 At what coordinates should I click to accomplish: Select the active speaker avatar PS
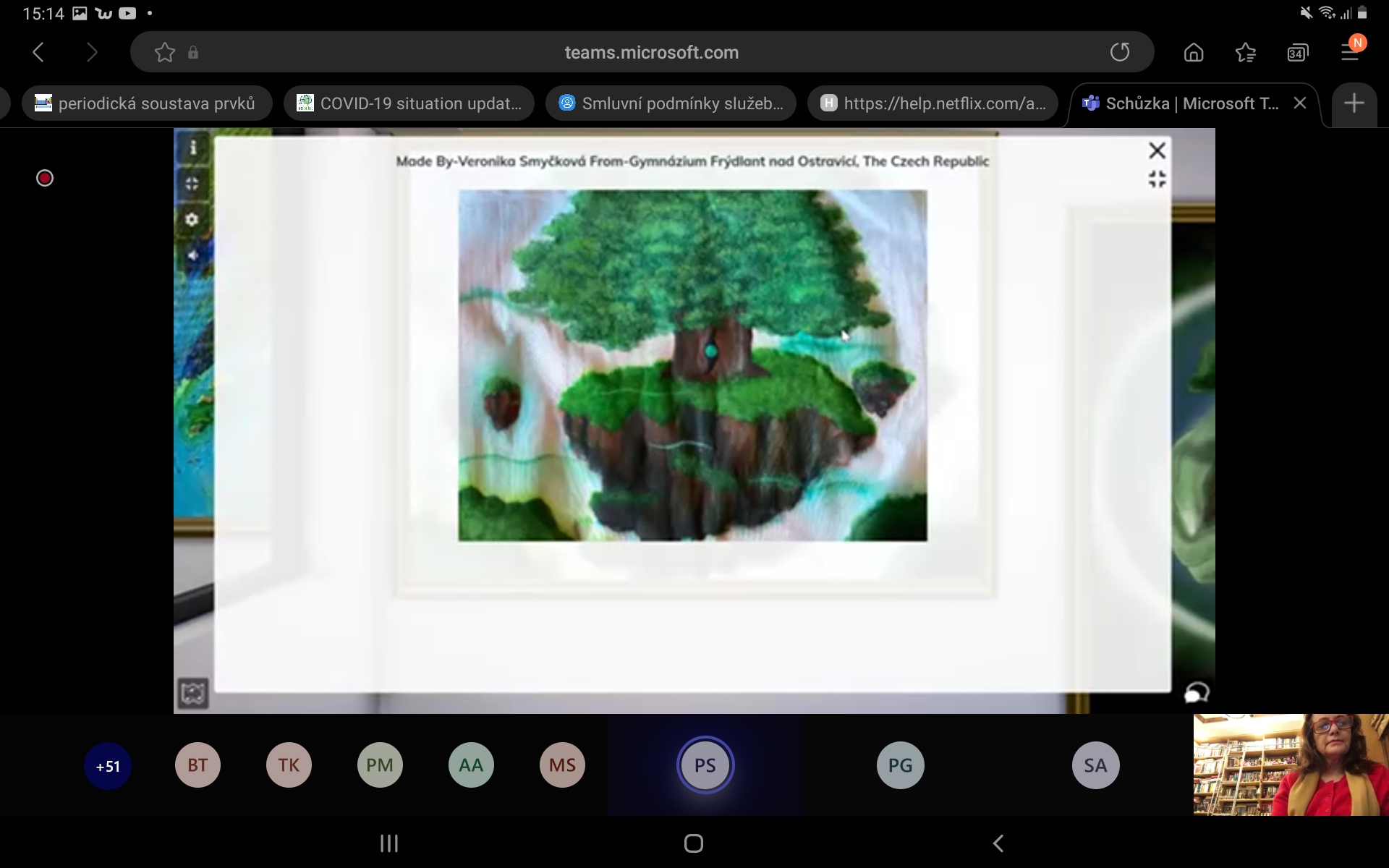coord(705,765)
